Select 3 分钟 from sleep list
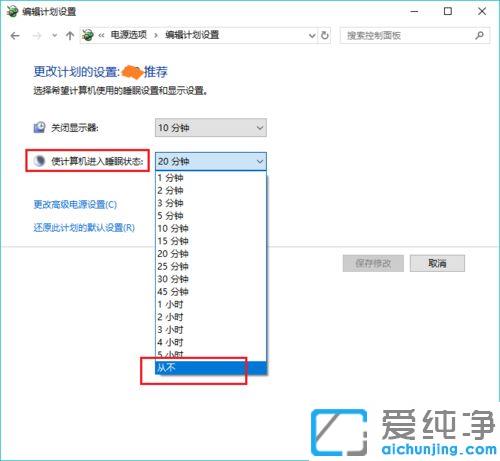 point(211,203)
